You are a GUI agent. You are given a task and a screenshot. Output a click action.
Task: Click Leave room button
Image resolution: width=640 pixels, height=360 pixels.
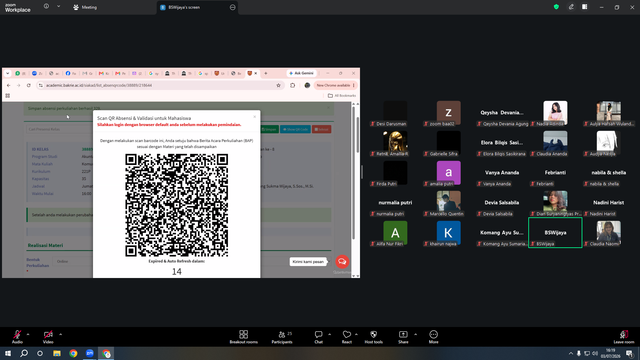coord(624,337)
